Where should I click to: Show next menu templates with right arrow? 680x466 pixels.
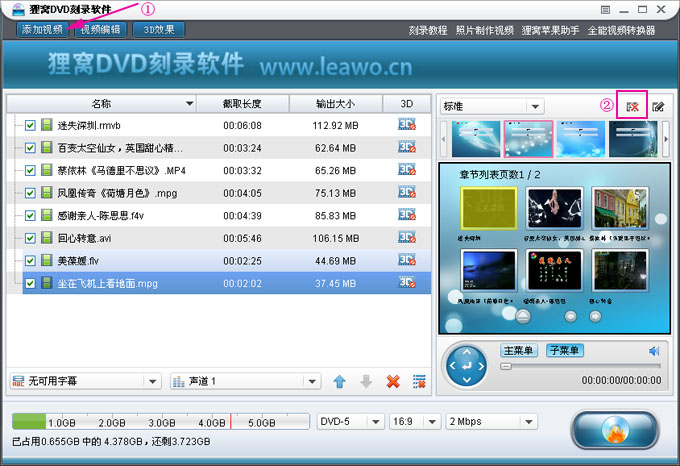tap(666, 139)
